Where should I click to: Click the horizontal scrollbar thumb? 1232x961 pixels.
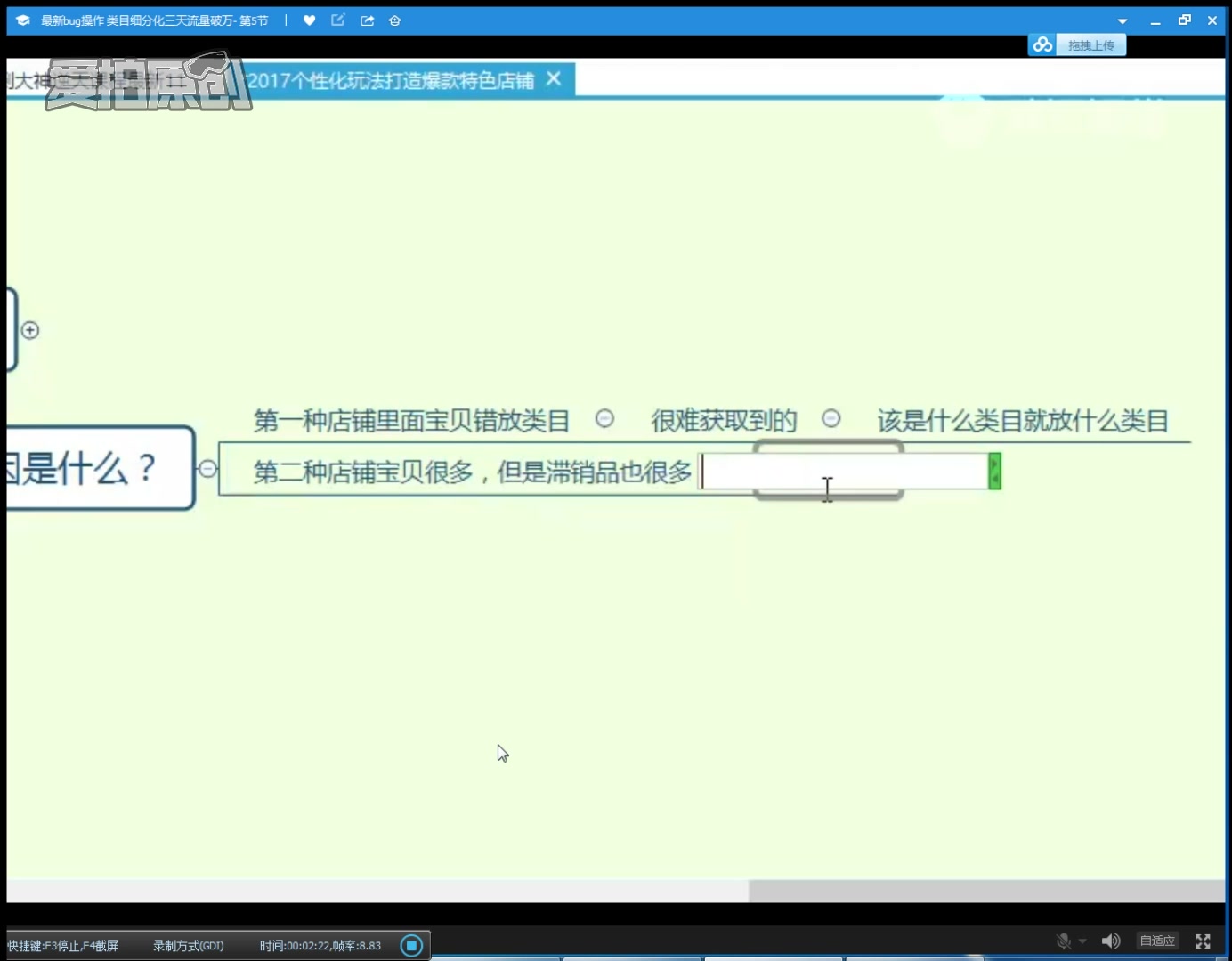click(986, 891)
